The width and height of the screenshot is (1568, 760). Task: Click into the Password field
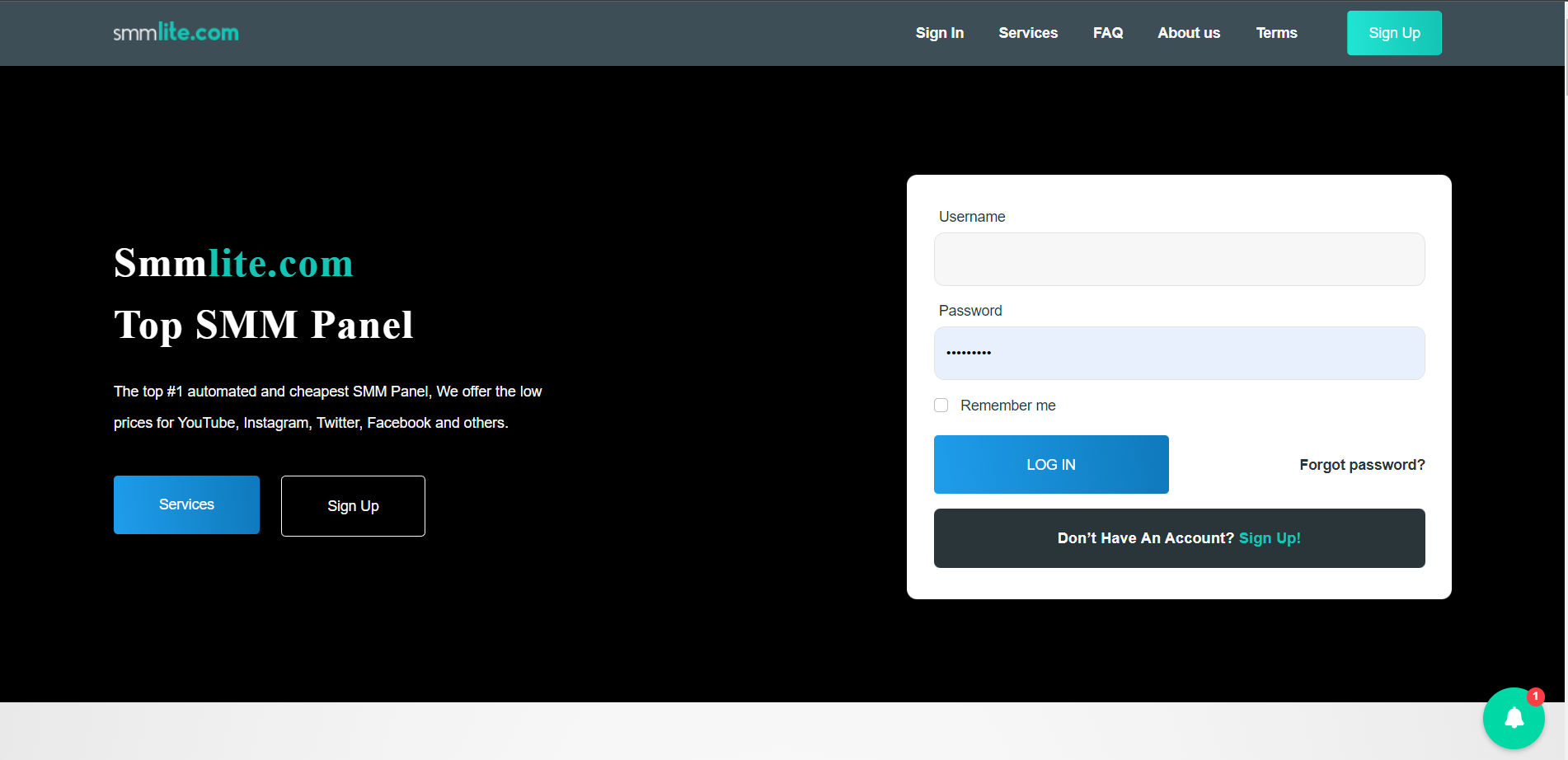click(x=1179, y=354)
